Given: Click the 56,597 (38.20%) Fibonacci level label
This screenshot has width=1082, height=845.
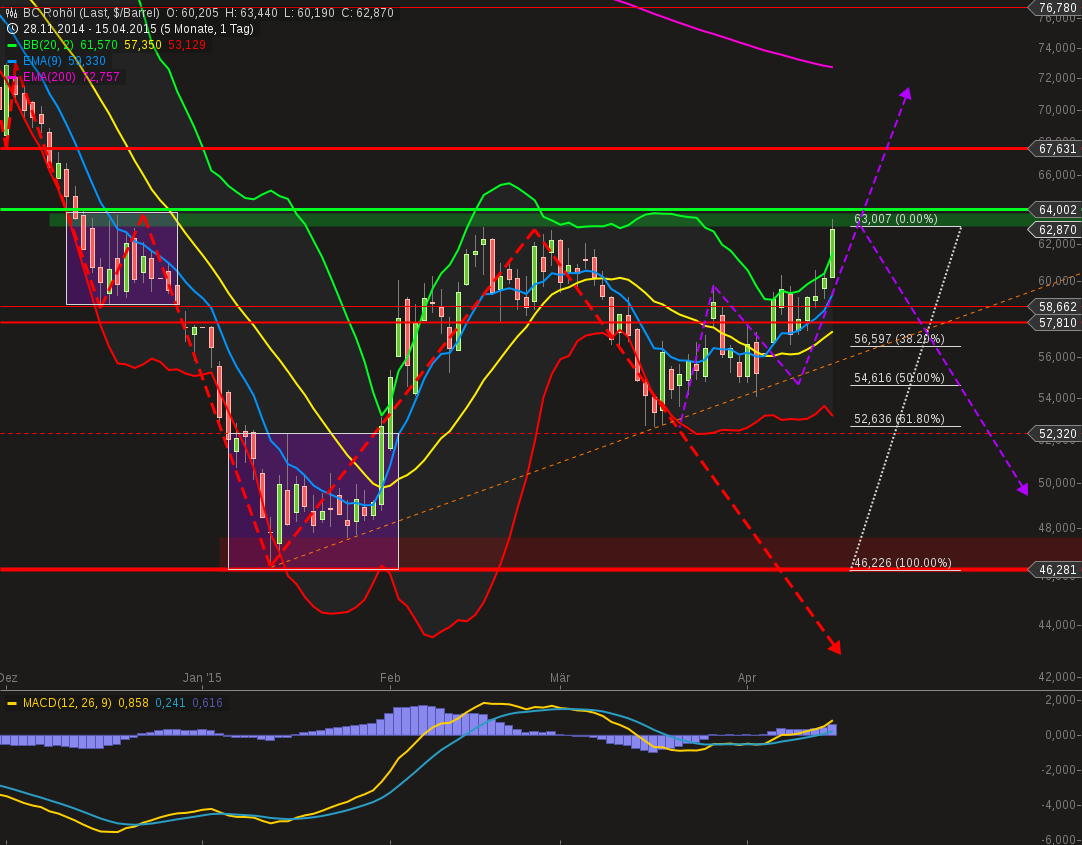Looking at the screenshot, I should coord(898,339).
